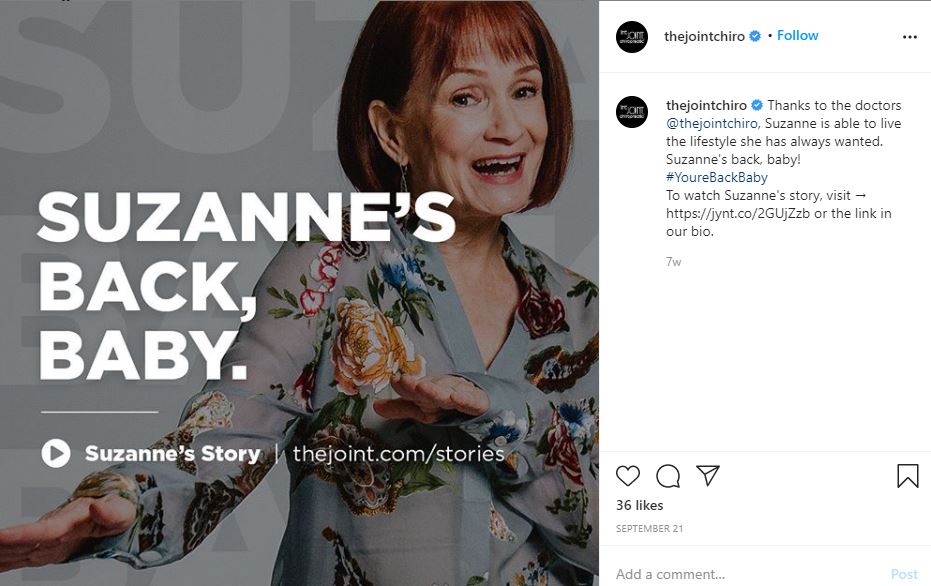Click the verified badge in the caption
The width and height of the screenshot is (931, 586).
coord(758,106)
